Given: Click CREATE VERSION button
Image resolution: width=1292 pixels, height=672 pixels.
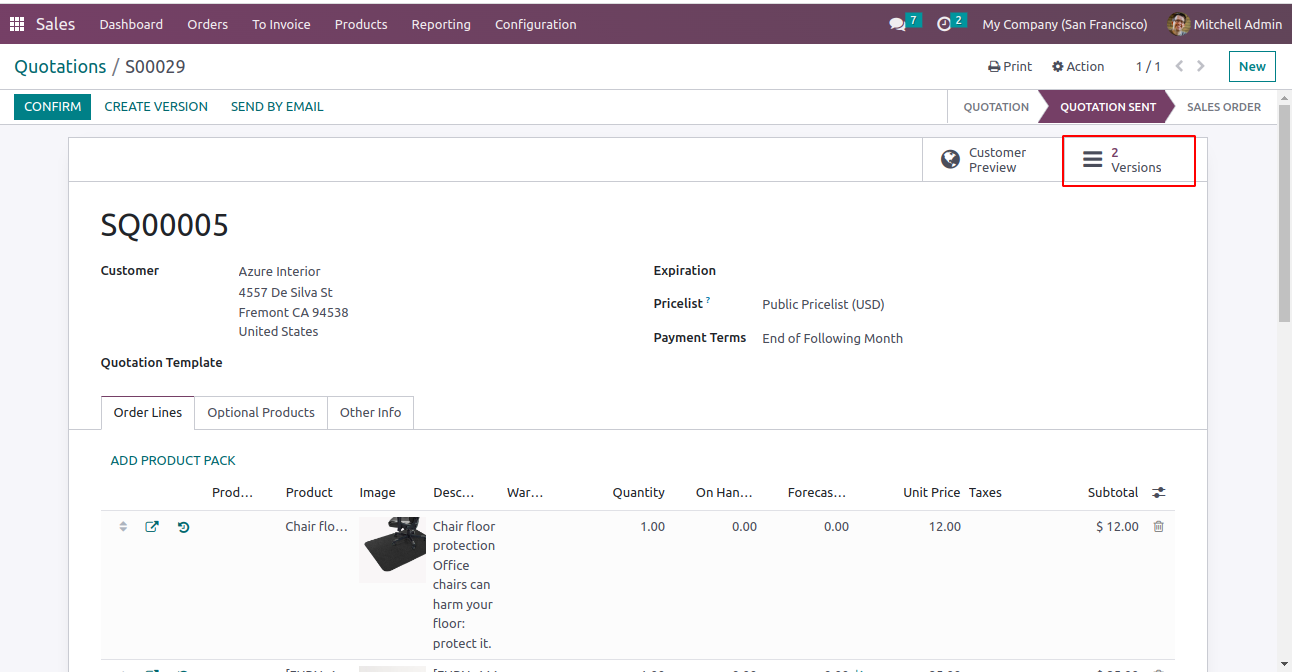Looking at the screenshot, I should (156, 107).
